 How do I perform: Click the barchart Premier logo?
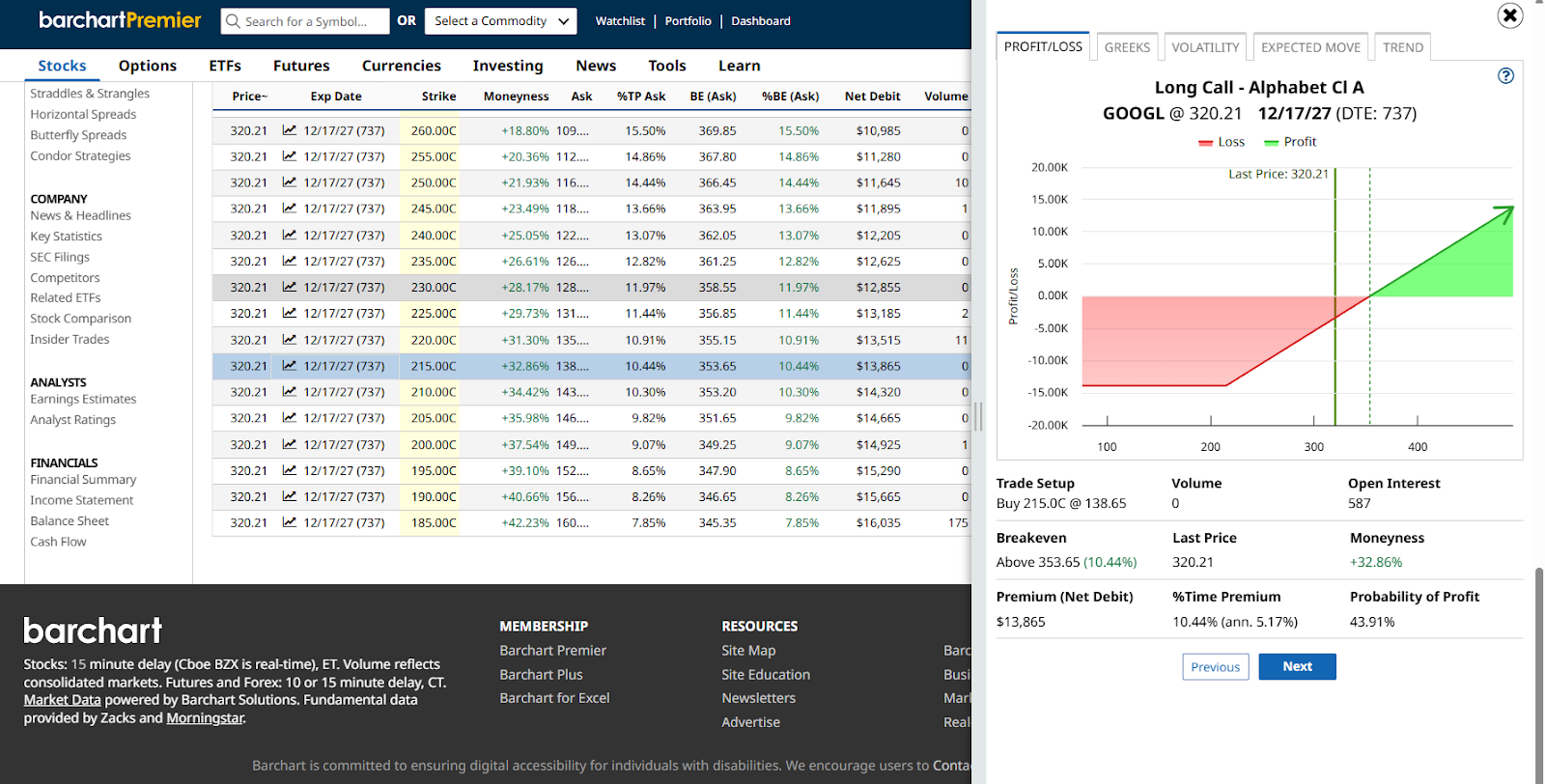pos(120,20)
